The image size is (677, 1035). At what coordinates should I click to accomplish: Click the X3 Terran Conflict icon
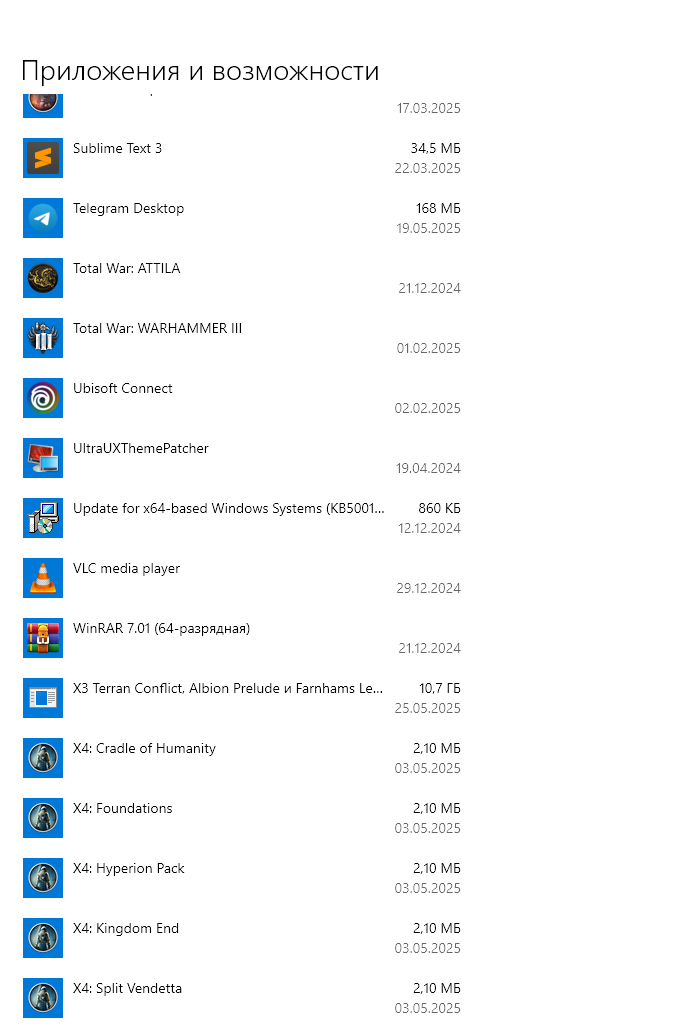pos(43,698)
